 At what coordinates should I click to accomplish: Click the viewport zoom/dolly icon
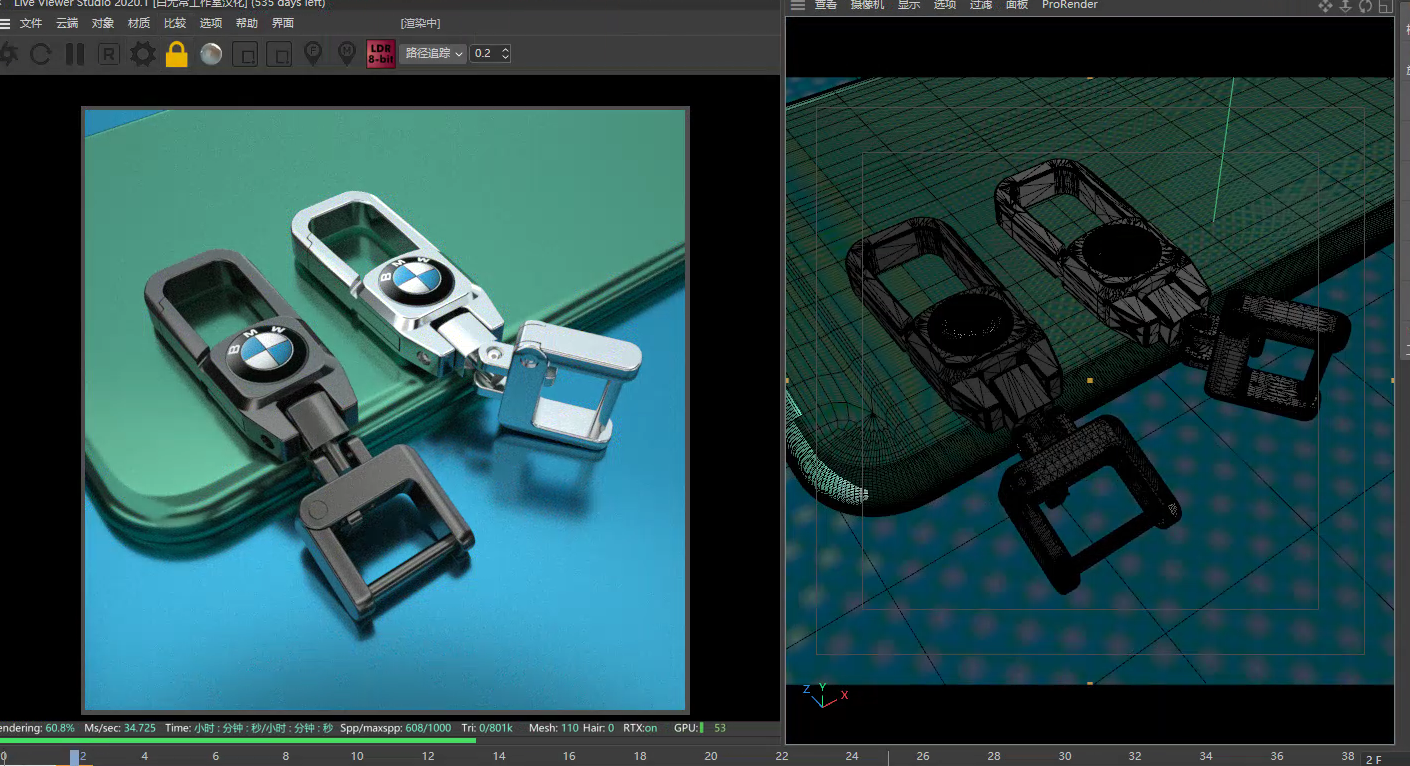pyautogui.click(x=1346, y=6)
